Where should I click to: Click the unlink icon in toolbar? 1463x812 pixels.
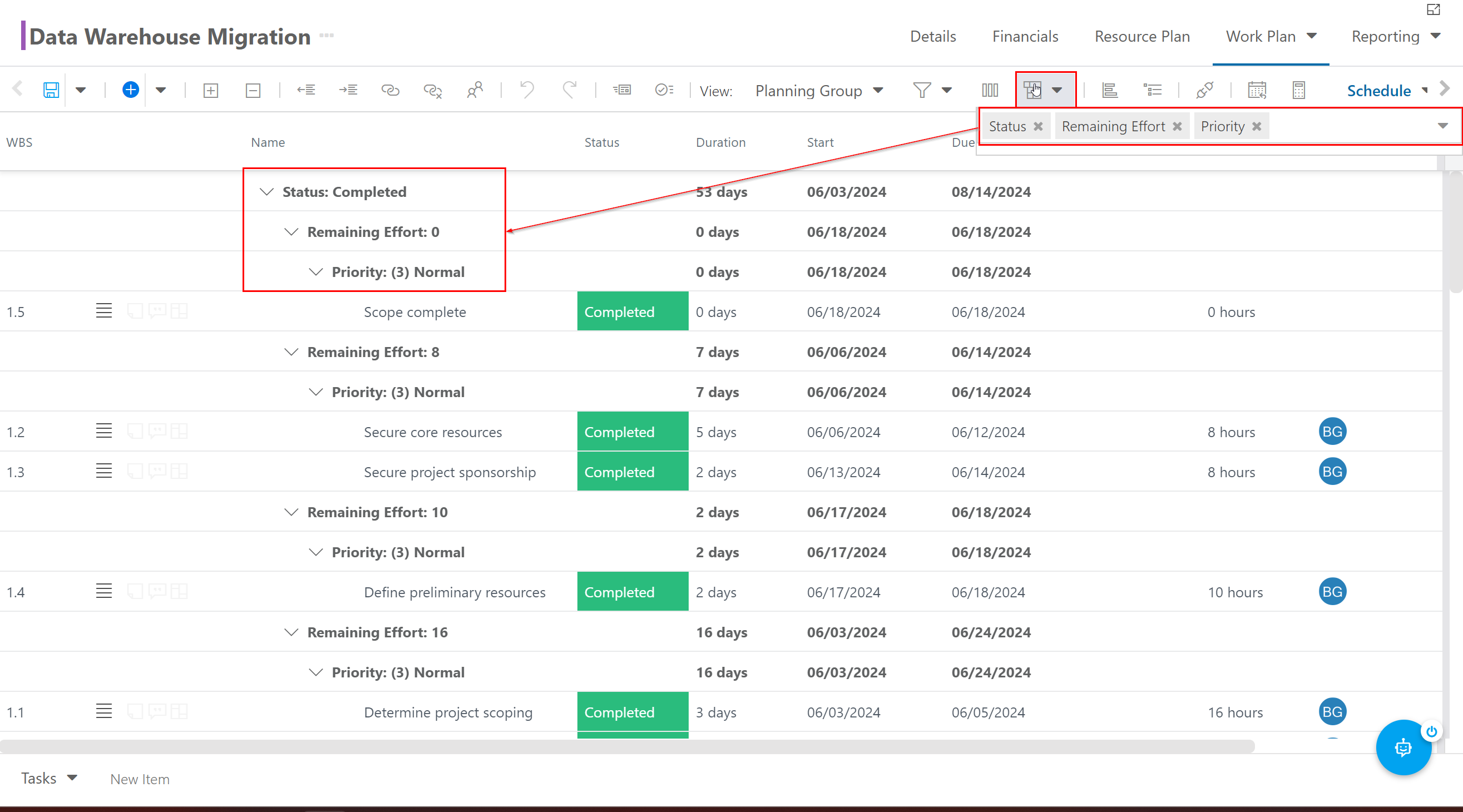coord(432,90)
